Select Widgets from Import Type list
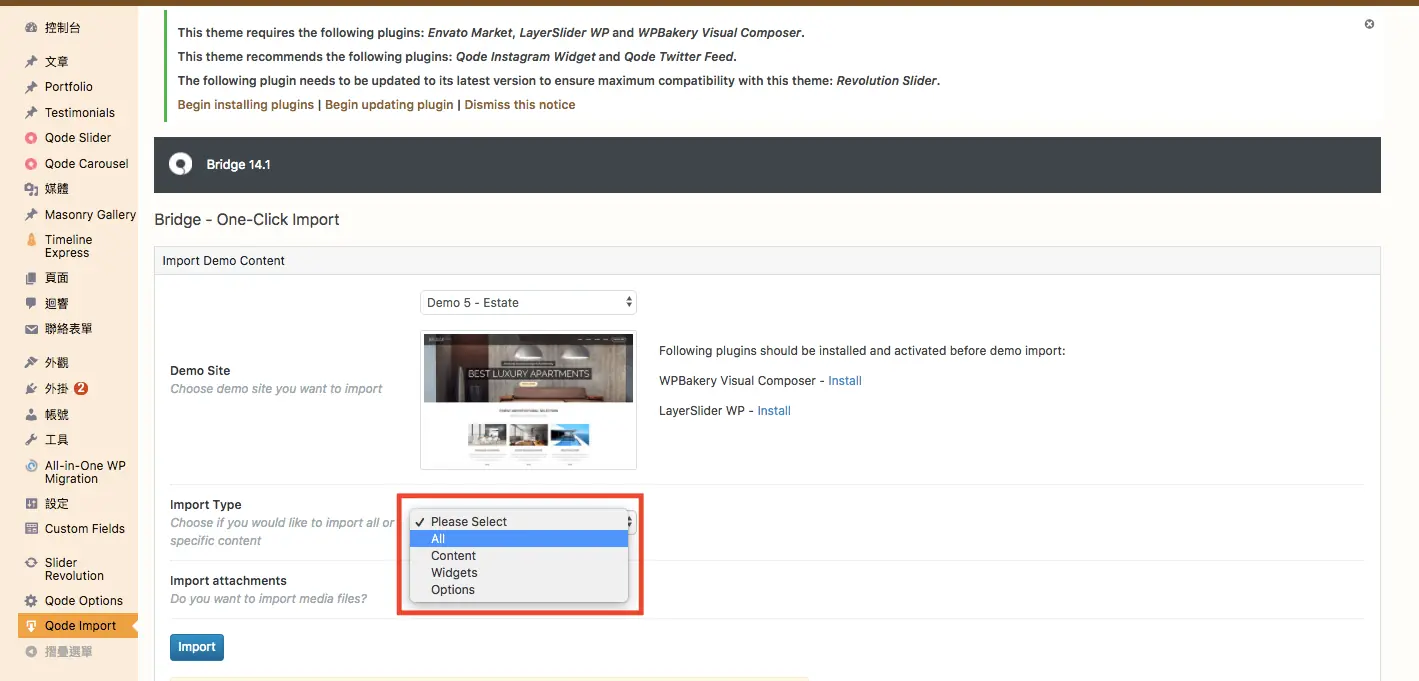This screenshot has height=681, width=1419. pos(519,573)
